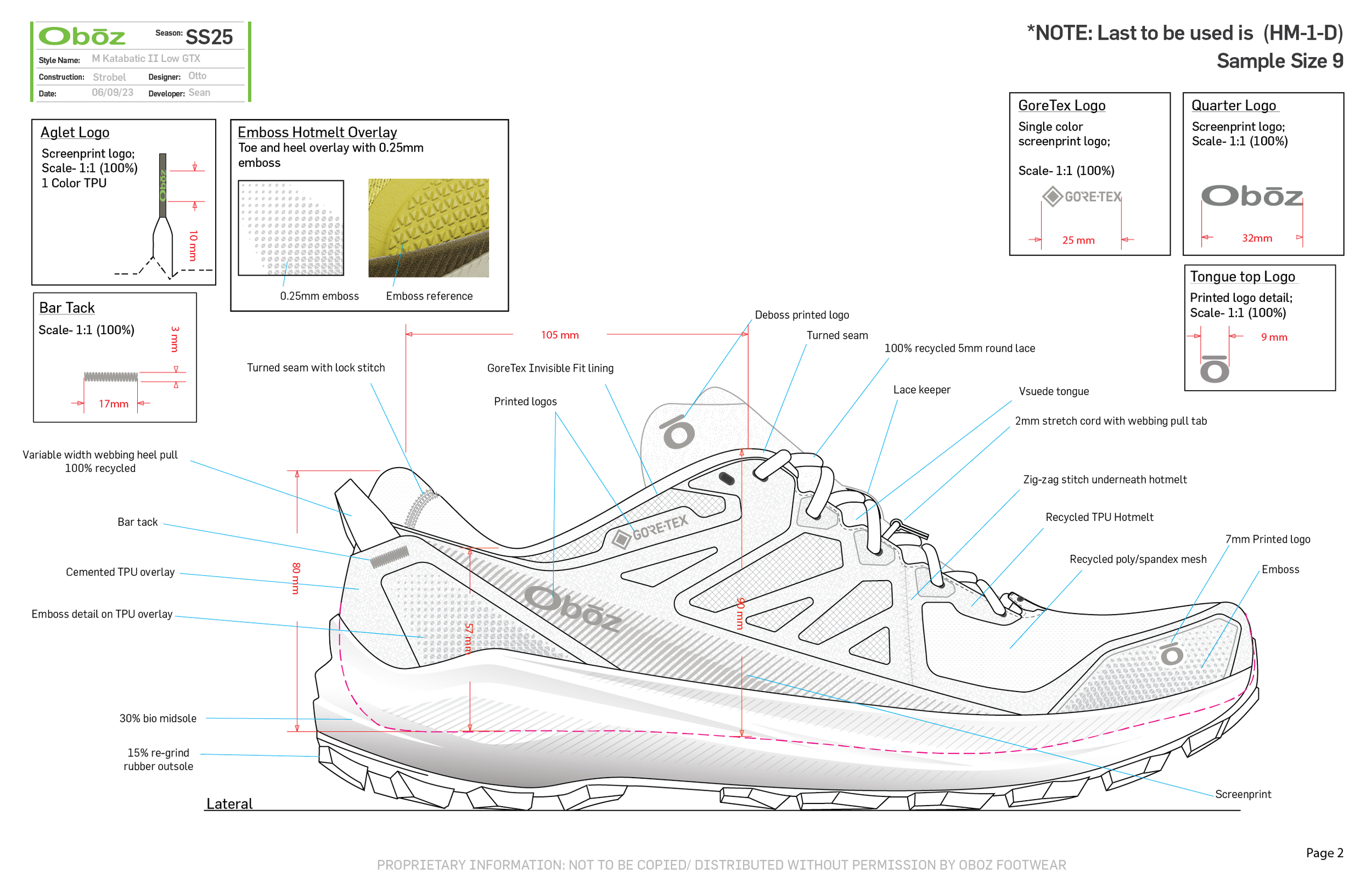Click the 'Aglet Logo' heading
The image size is (1372, 888).
tap(75, 132)
